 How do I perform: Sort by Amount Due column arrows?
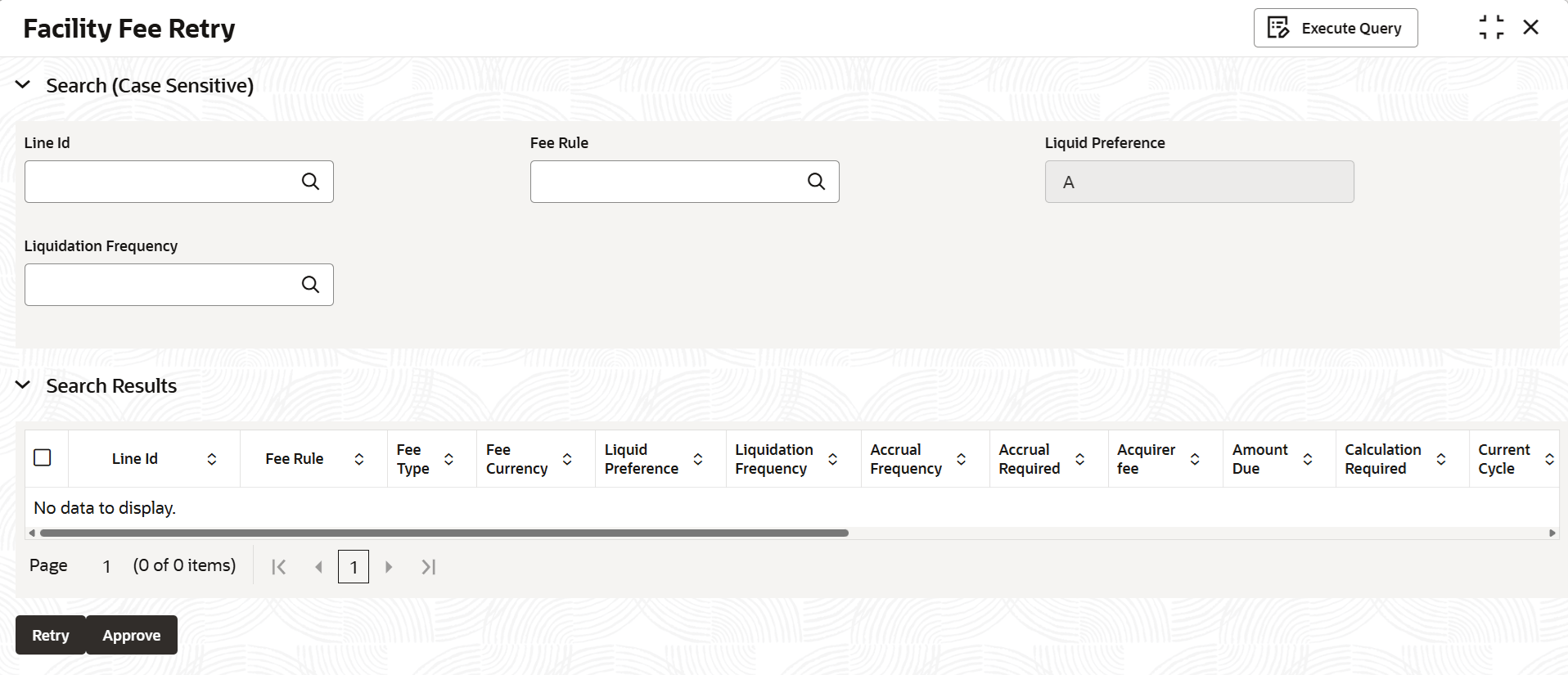pyautogui.click(x=1308, y=459)
